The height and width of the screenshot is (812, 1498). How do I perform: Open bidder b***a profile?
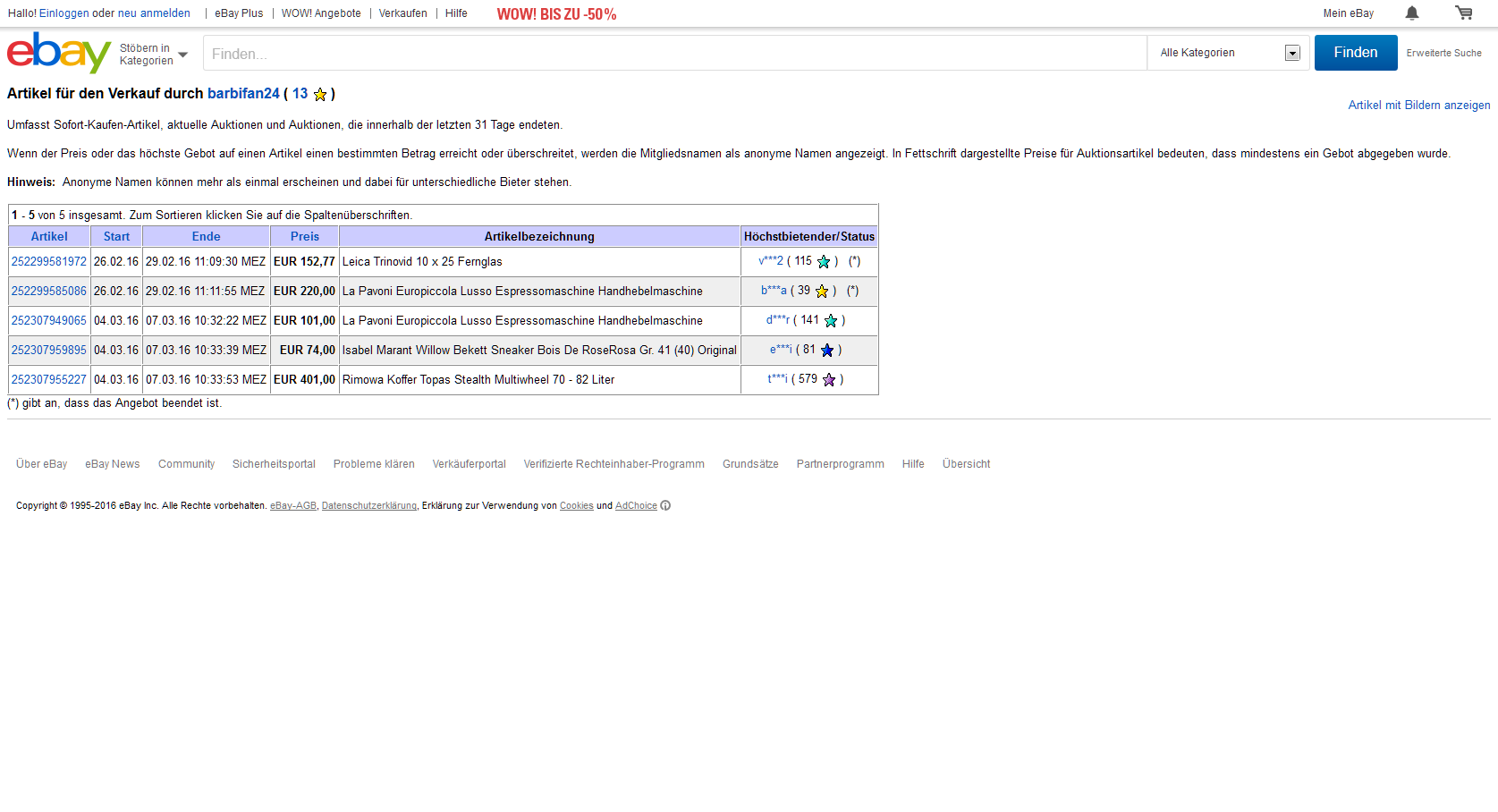pos(774,291)
